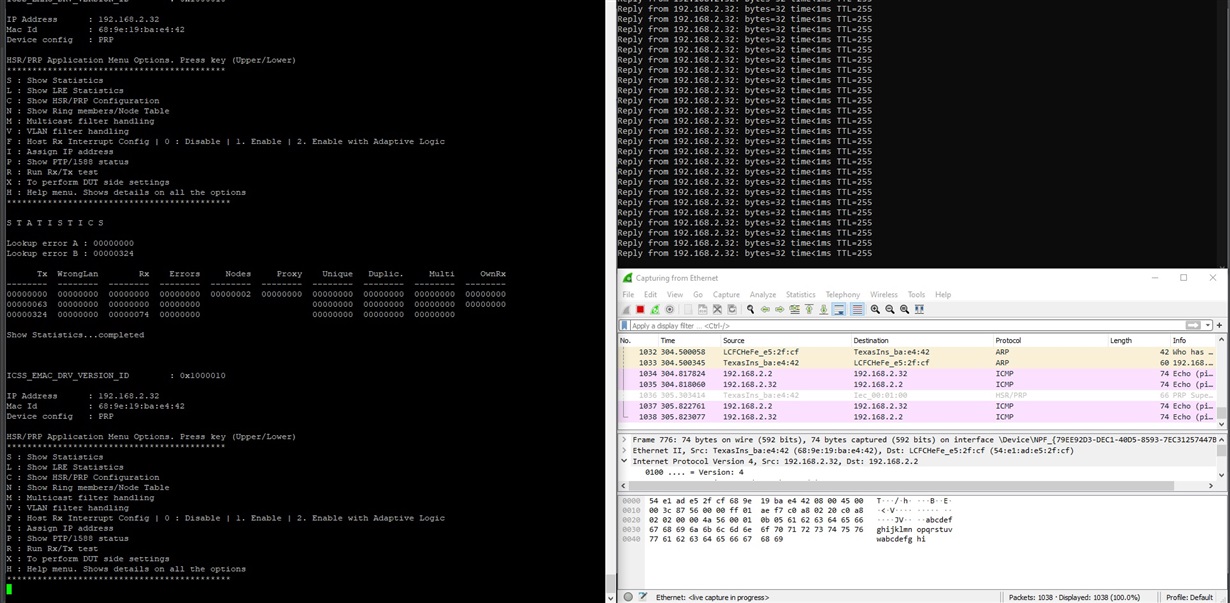This screenshot has width=1230, height=603.
Task: Select packet 1036 HSR/PRP row
Action: (917, 395)
